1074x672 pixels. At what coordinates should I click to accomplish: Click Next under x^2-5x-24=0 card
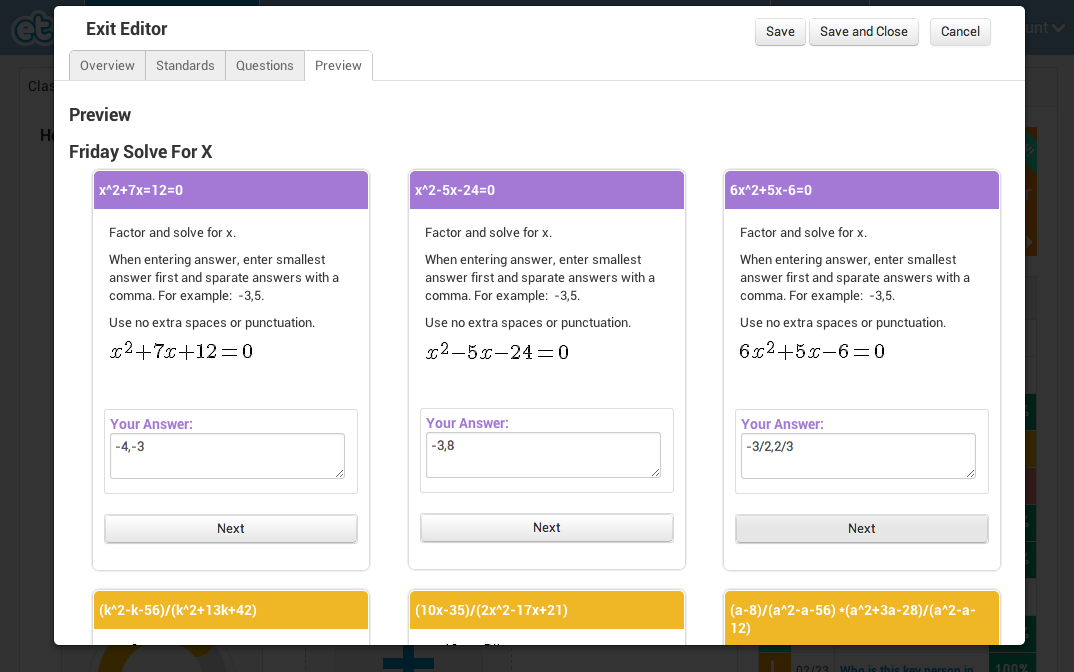click(x=547, y=527)
